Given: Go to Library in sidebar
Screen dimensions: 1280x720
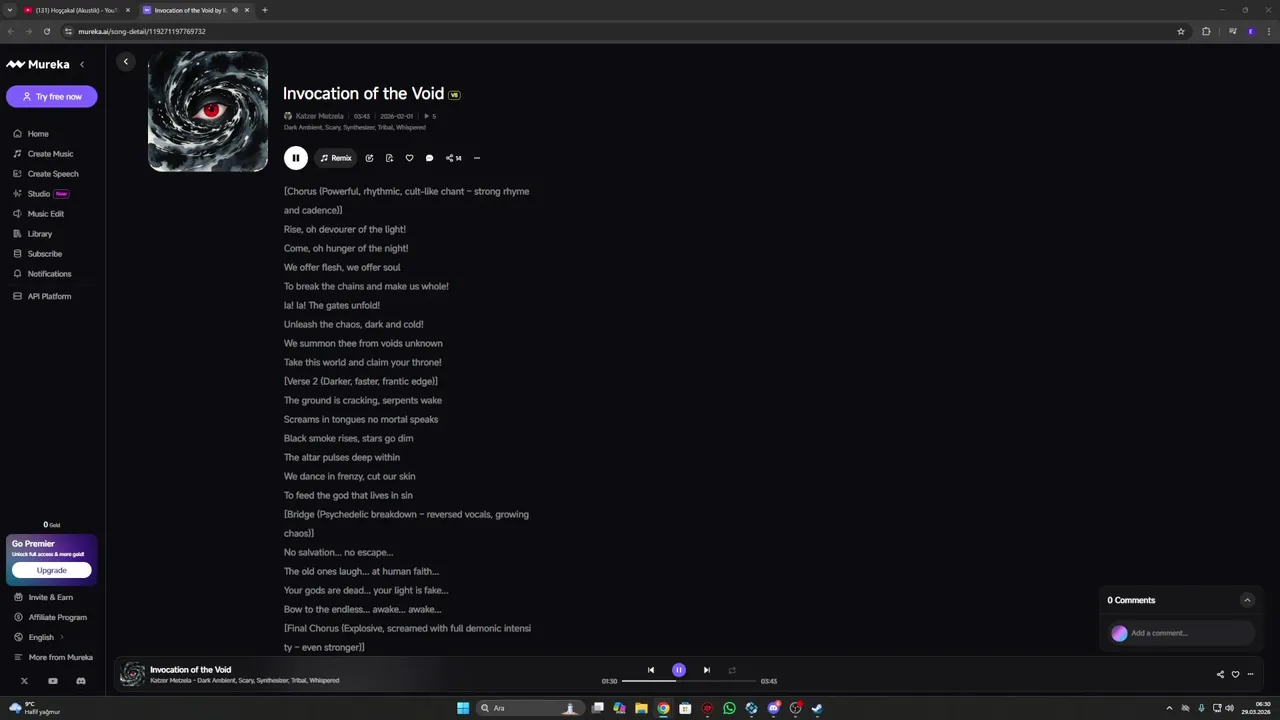Looking at the screenshot, I should tap(40, 234).
